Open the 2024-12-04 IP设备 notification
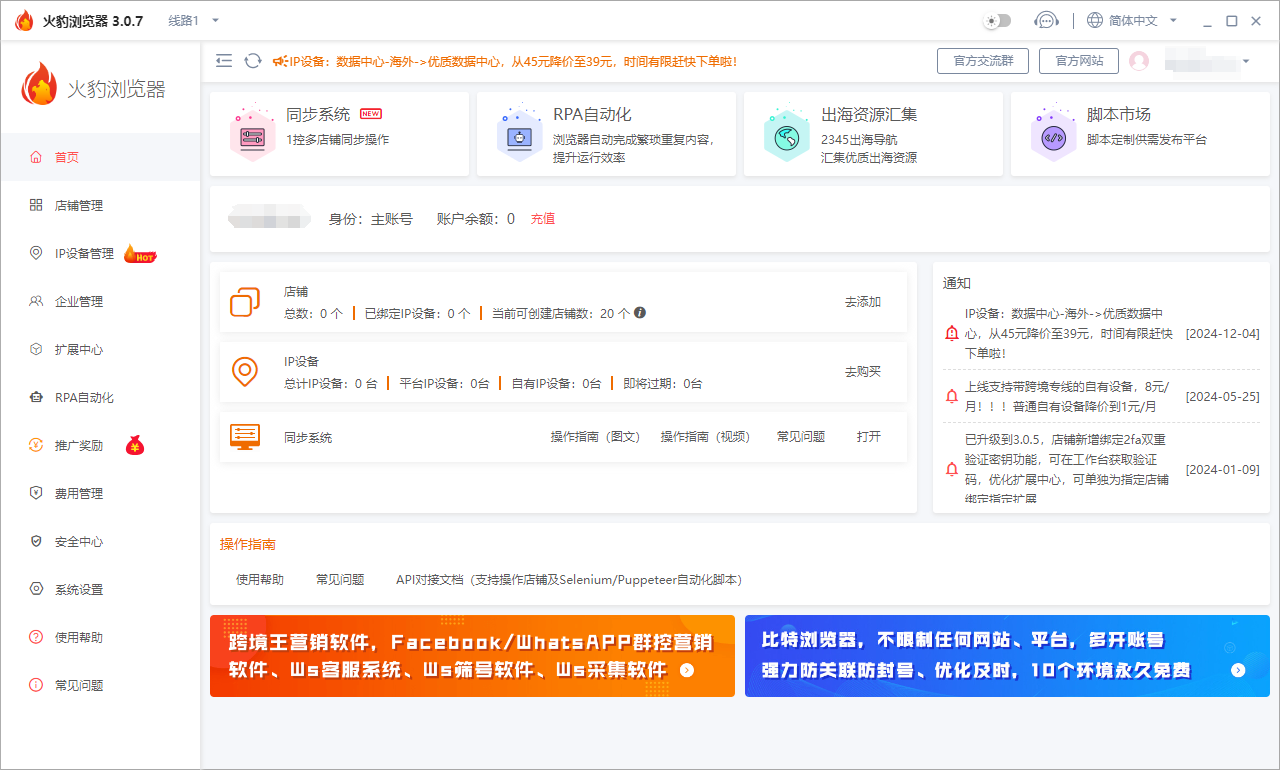 1101,333
